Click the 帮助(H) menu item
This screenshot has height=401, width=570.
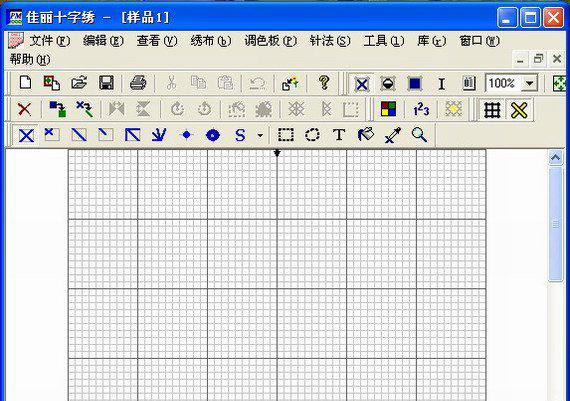[30, 60]
